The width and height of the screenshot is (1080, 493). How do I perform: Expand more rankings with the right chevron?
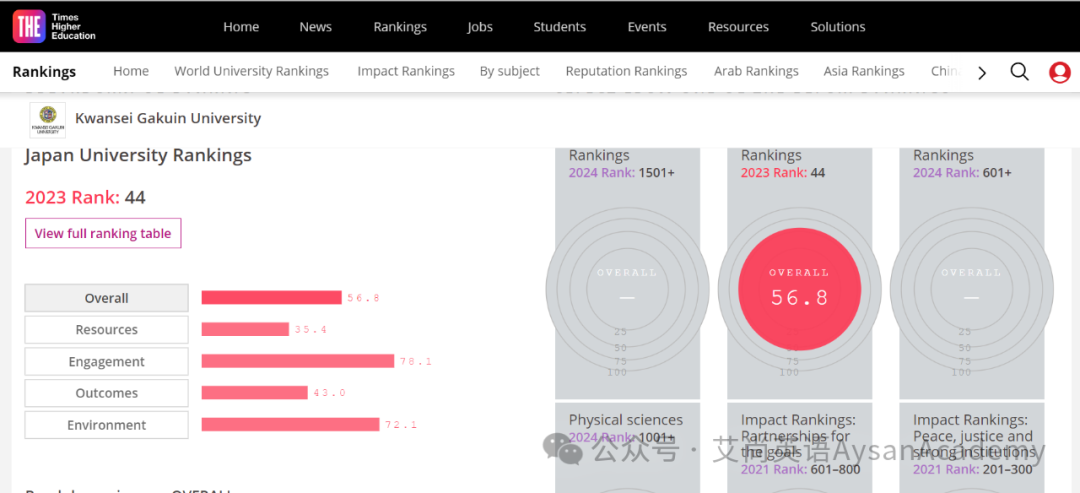pos(982,72)
